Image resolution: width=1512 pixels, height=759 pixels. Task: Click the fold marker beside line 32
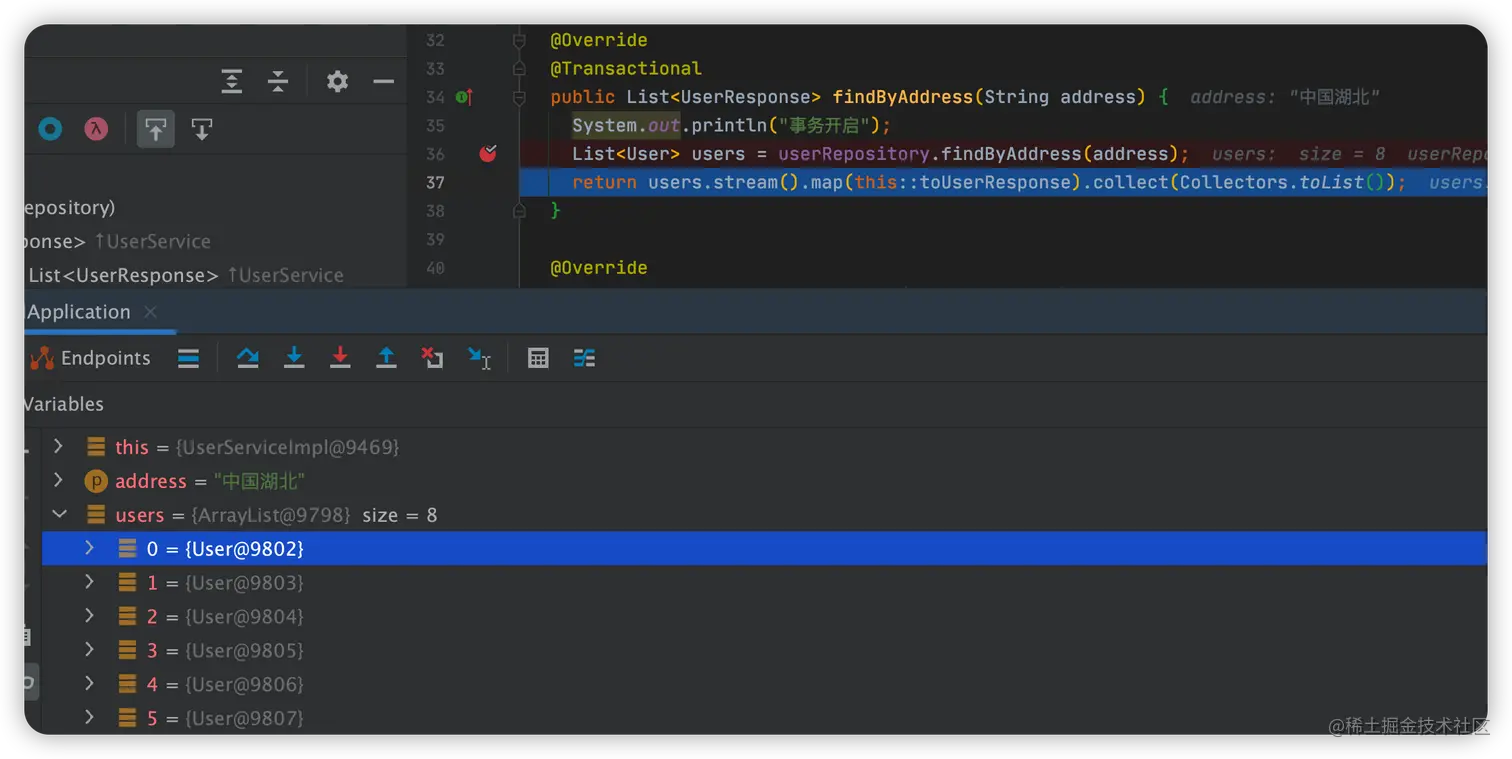[x=519, y=40]
